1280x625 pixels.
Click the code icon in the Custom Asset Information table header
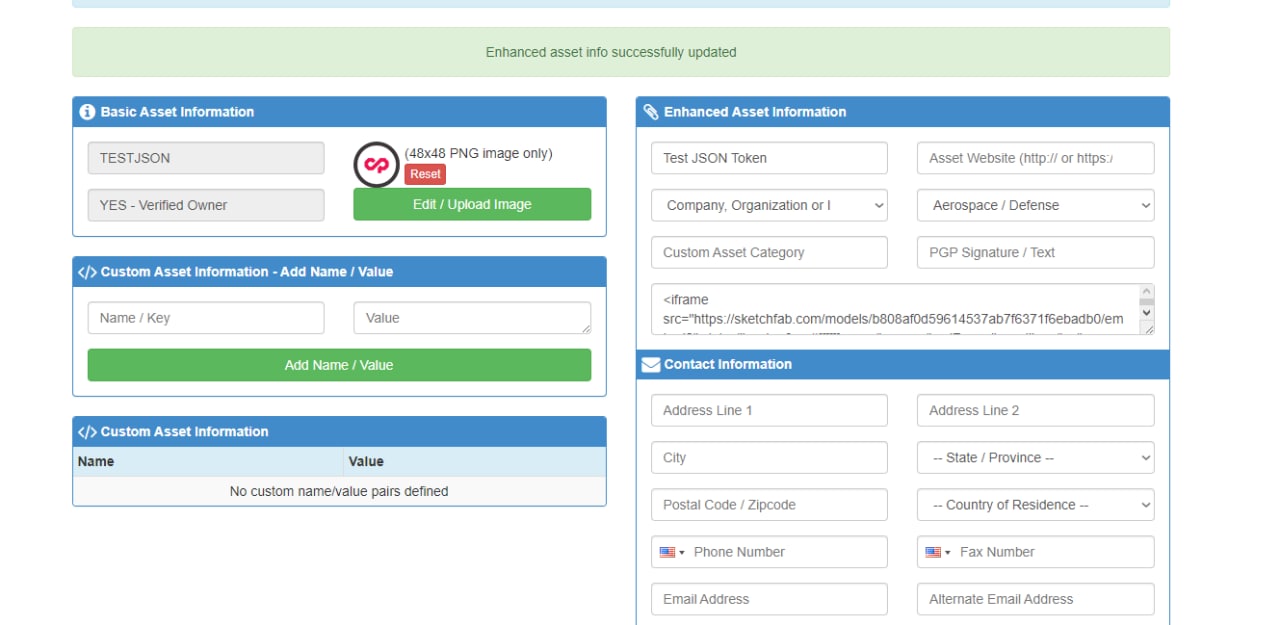(87, 432)
